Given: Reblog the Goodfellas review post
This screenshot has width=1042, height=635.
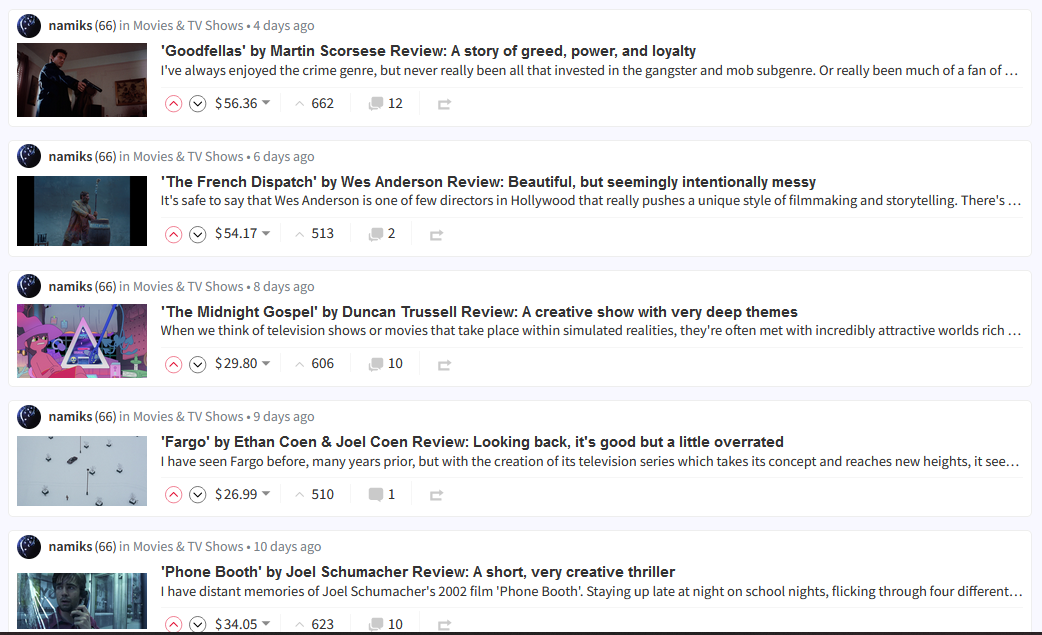Looking at the screenshot, I should point(445,104).
